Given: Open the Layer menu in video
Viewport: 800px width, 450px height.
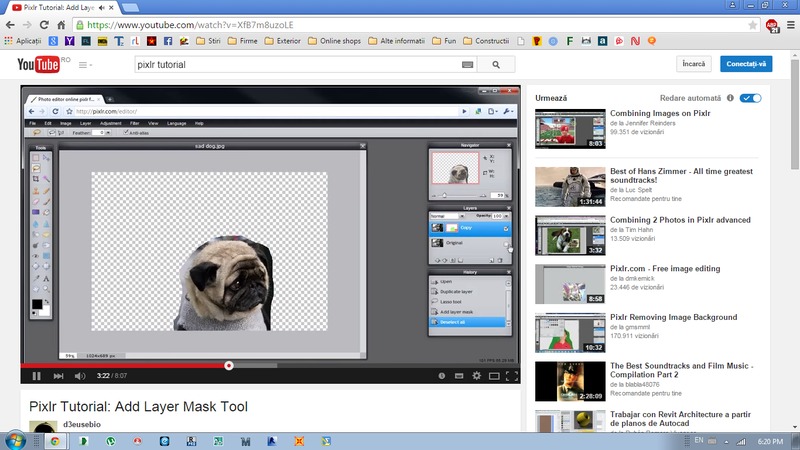Looking at the screenshot, I should (85, 123).
